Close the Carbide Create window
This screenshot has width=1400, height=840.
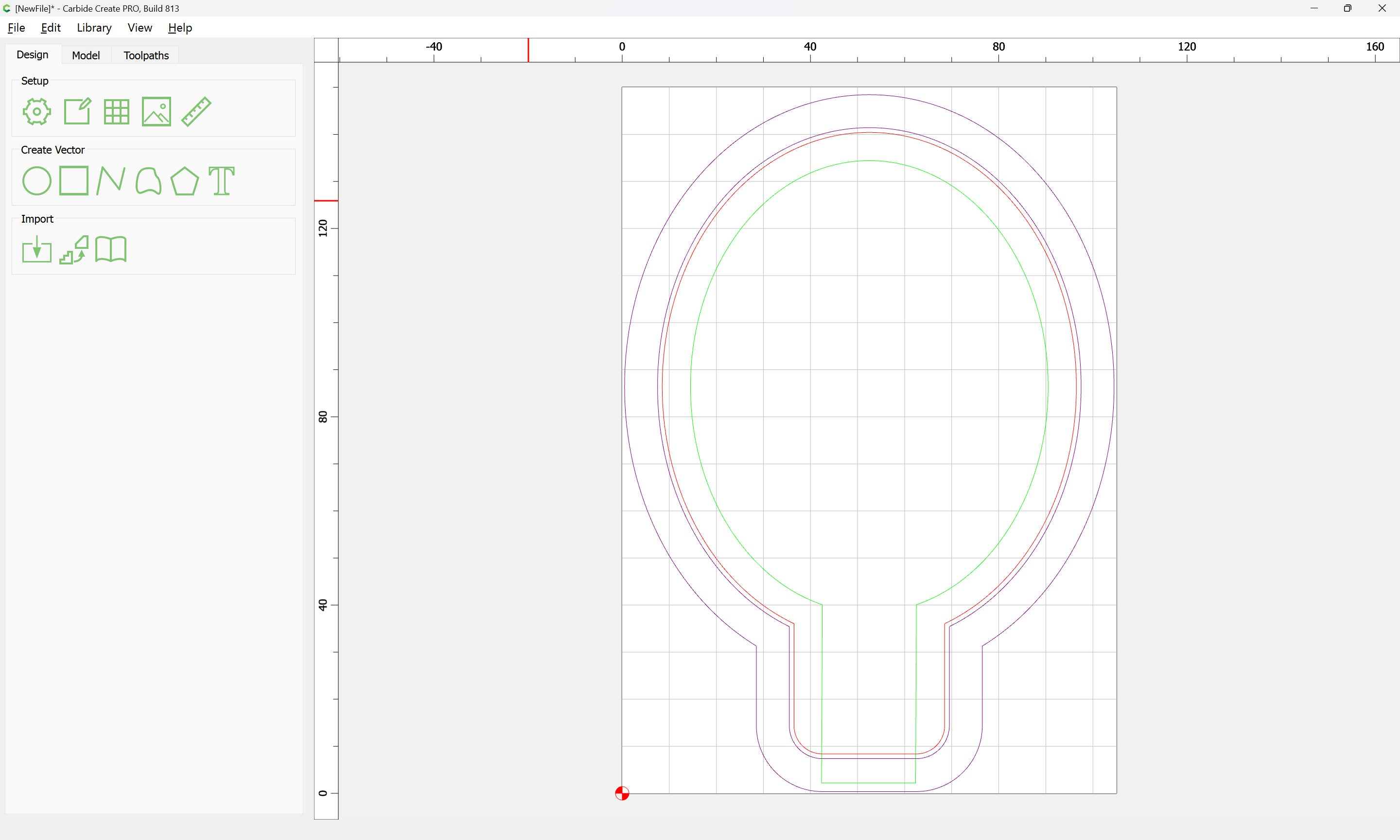click(x=1382, y=8)
